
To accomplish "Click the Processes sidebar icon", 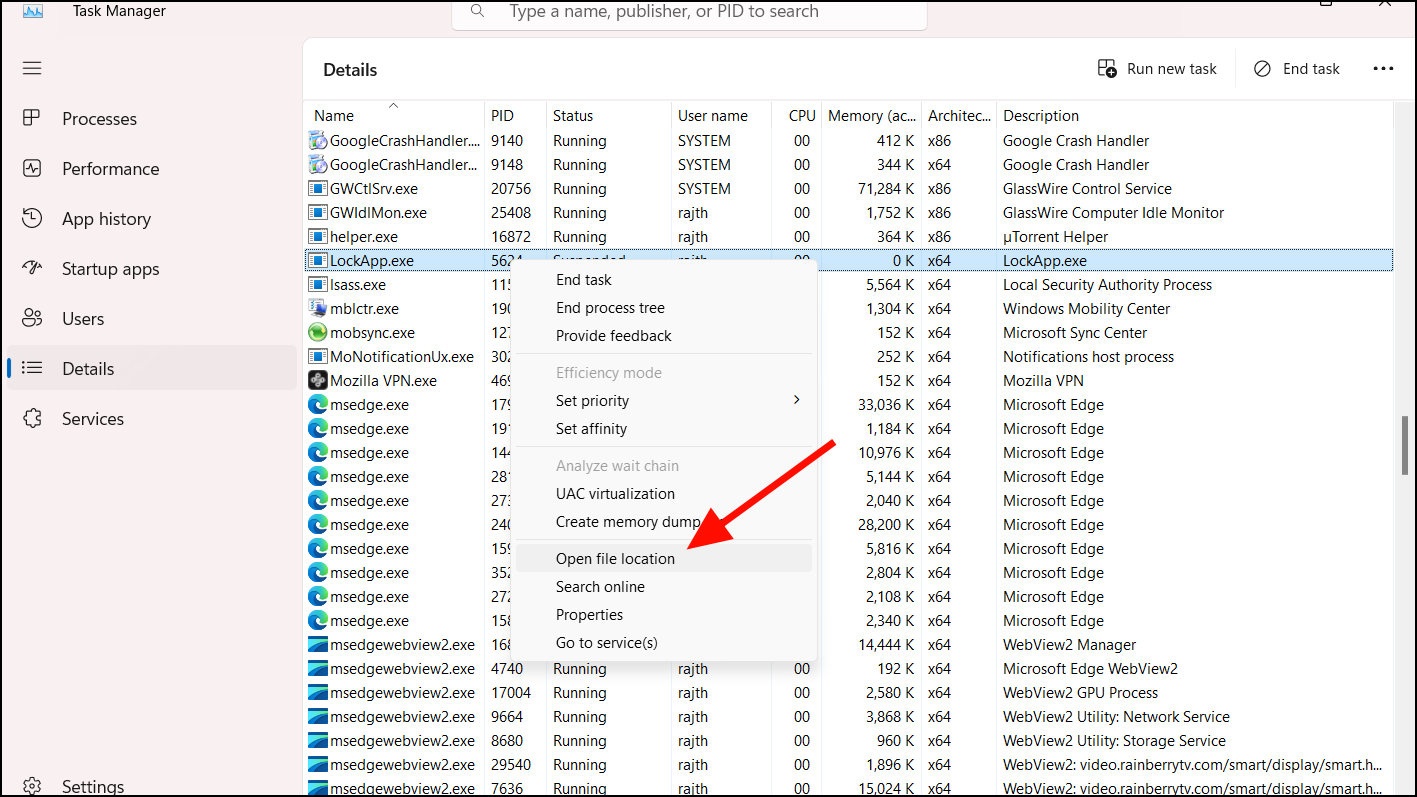I will click(32, 118).
